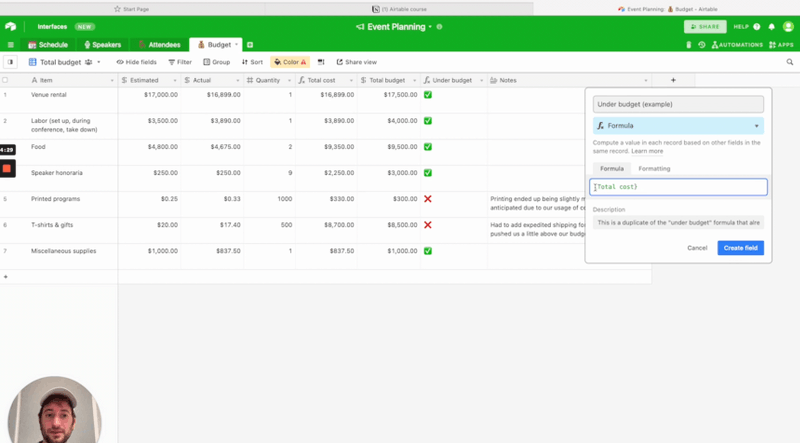Click into the formula input field
This screenshot has width=800, height=443.
[x=678, y=187]
